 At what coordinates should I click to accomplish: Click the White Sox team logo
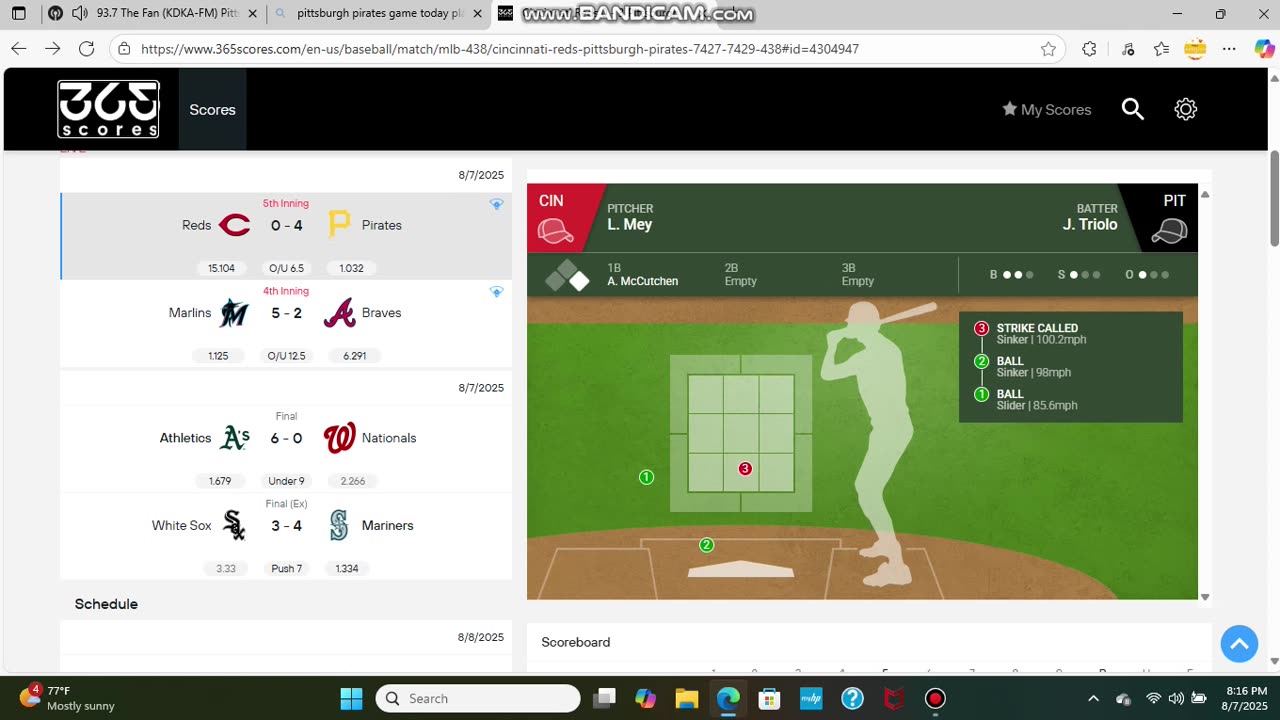tap(234, 525)
